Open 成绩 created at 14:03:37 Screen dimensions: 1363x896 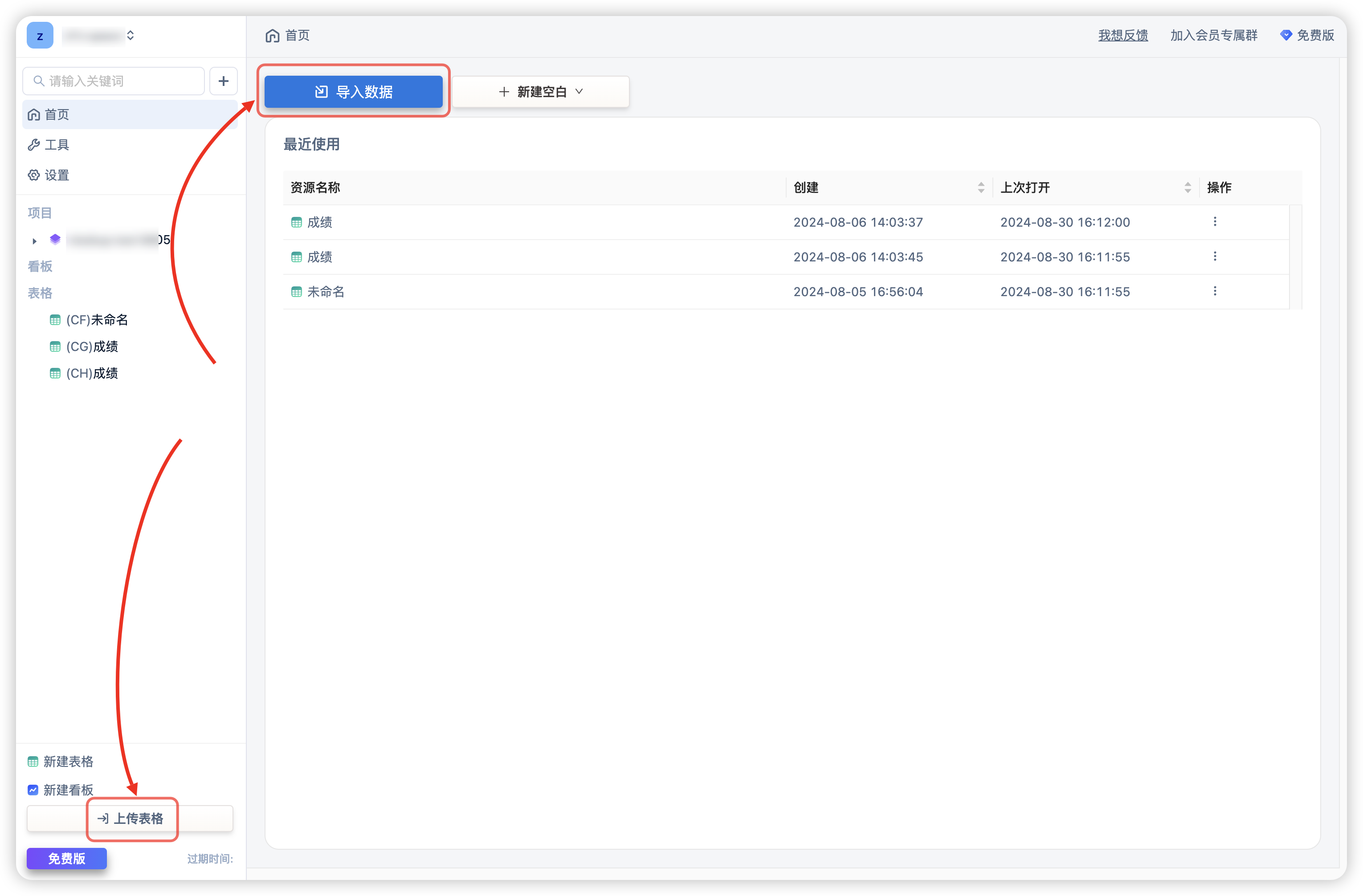click(x=319, y=222)
